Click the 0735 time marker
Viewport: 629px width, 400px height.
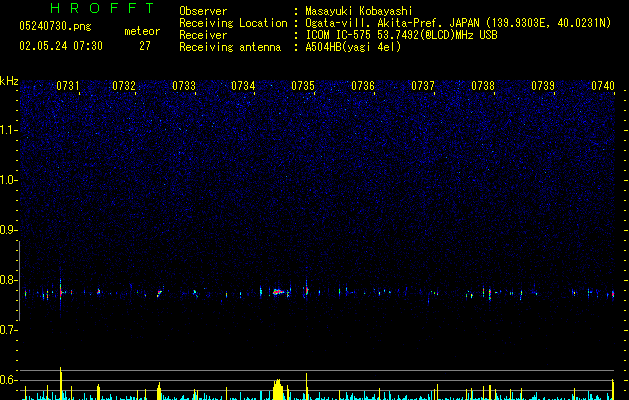coord(303,86)
